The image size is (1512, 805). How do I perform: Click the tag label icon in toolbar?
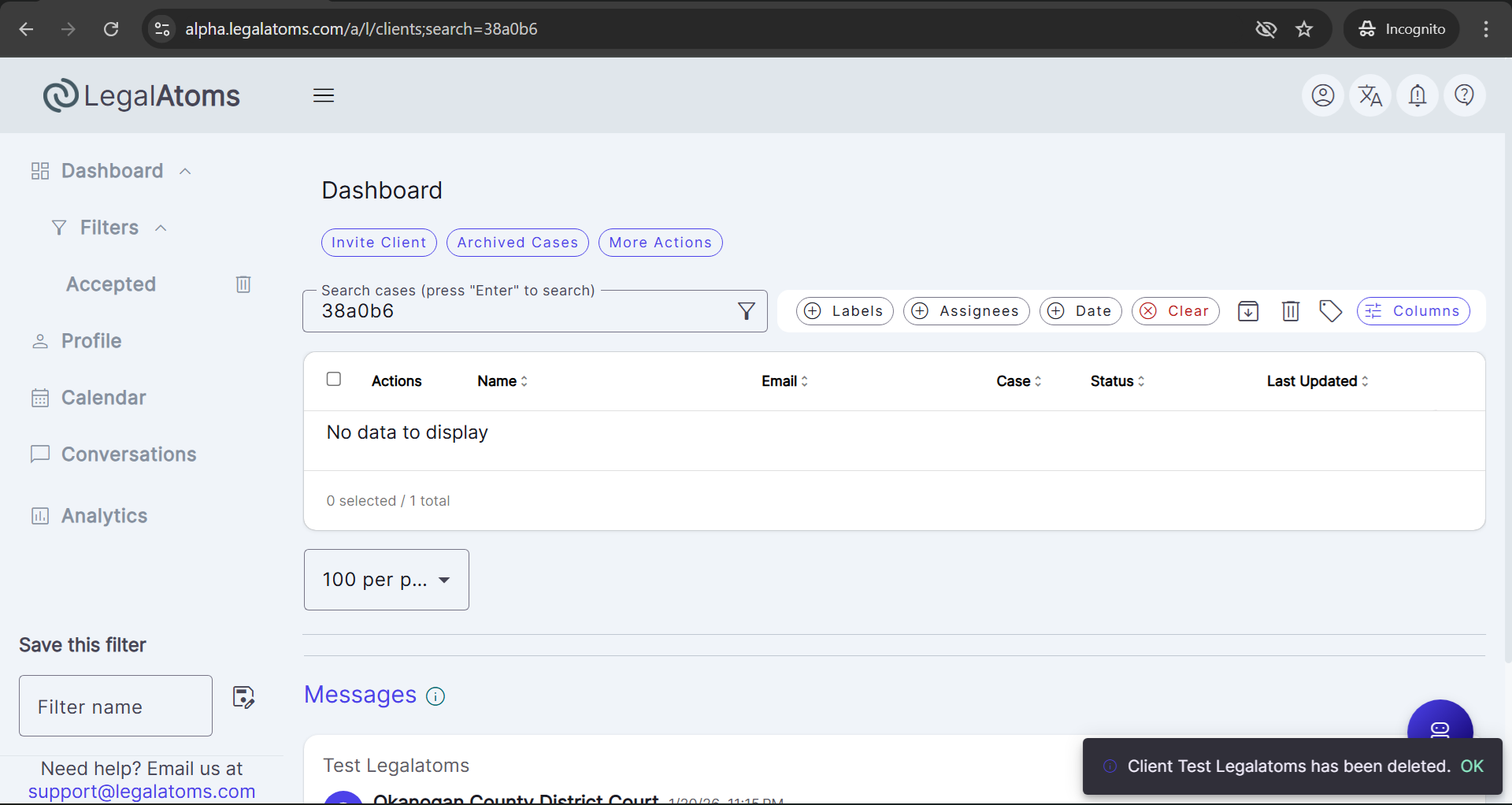point(1331,311)
